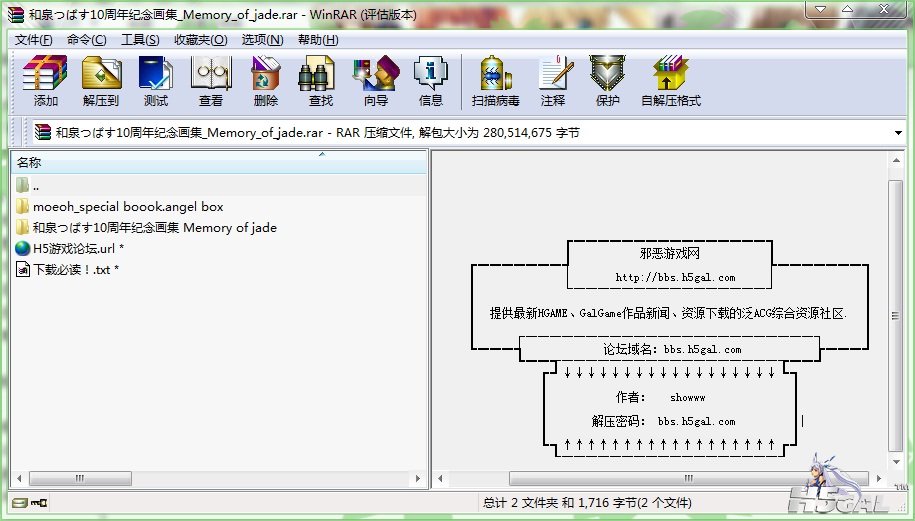
Task: Click the password key icon in status bar
Action: click(39, 502)
